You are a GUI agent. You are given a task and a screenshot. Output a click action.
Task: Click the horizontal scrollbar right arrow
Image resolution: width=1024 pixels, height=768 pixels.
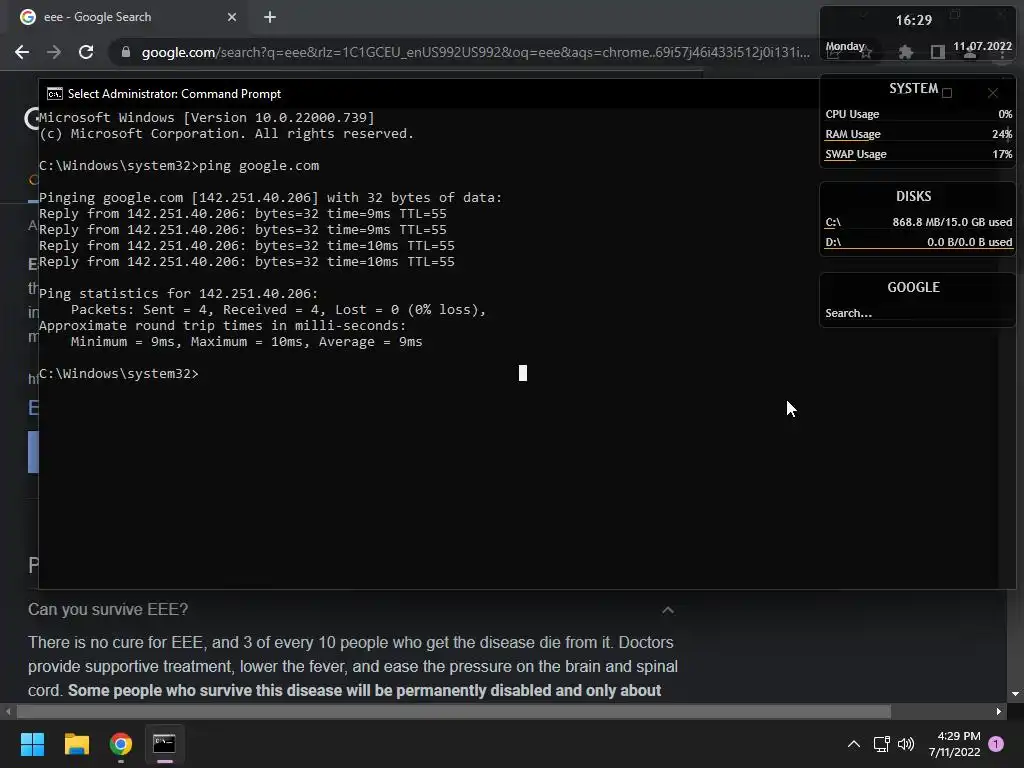999,711
